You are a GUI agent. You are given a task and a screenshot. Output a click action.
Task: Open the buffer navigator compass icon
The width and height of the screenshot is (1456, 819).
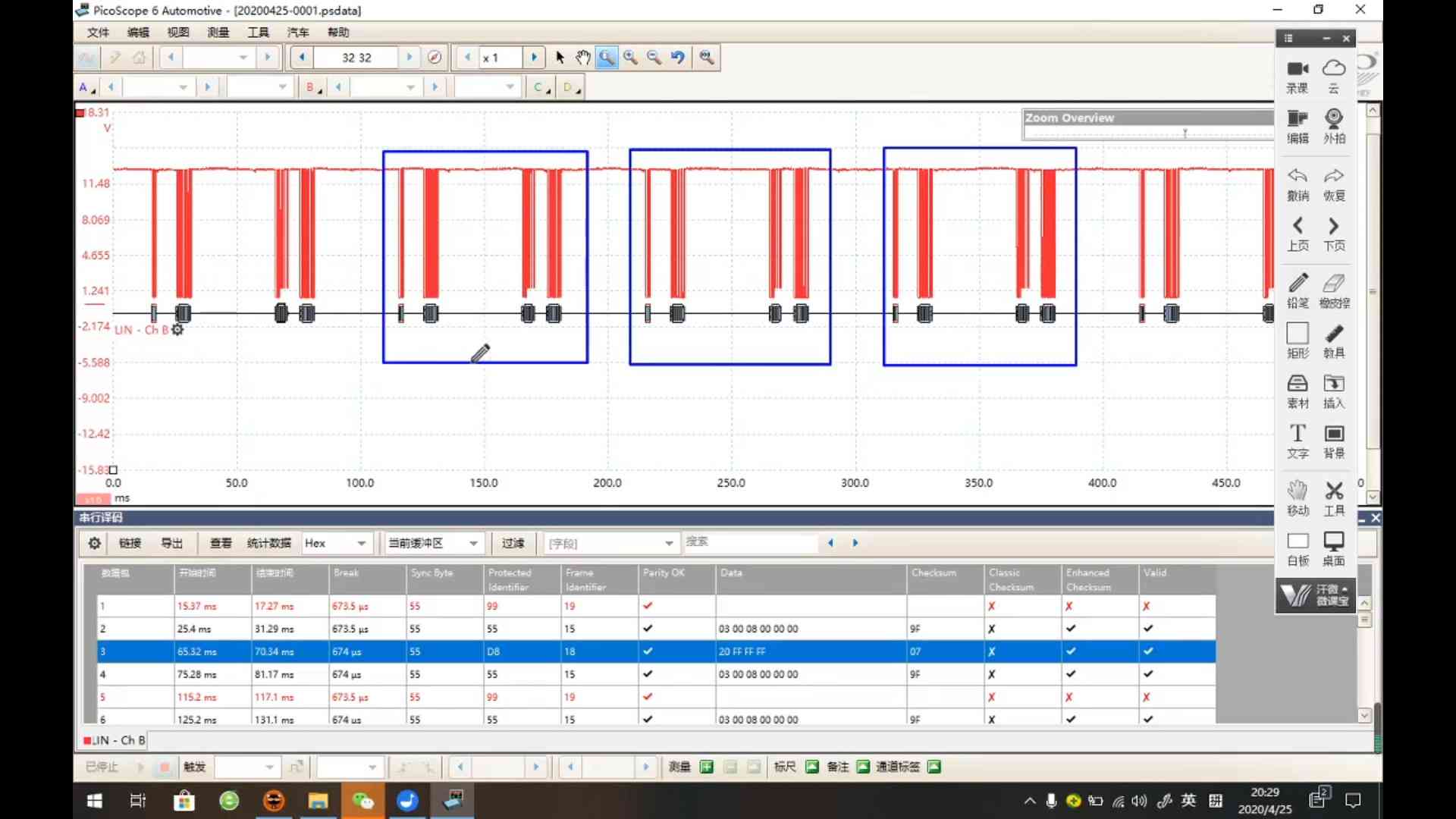(435, 58)
